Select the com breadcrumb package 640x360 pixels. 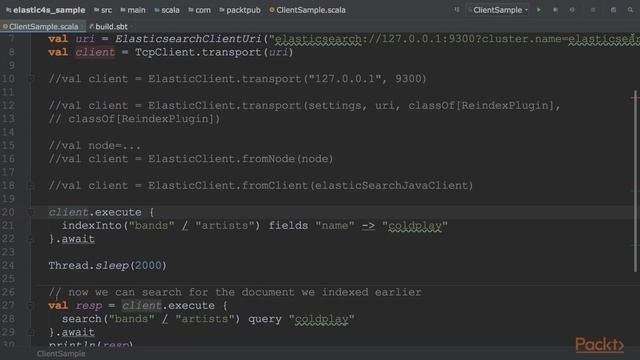click(200, 10)
